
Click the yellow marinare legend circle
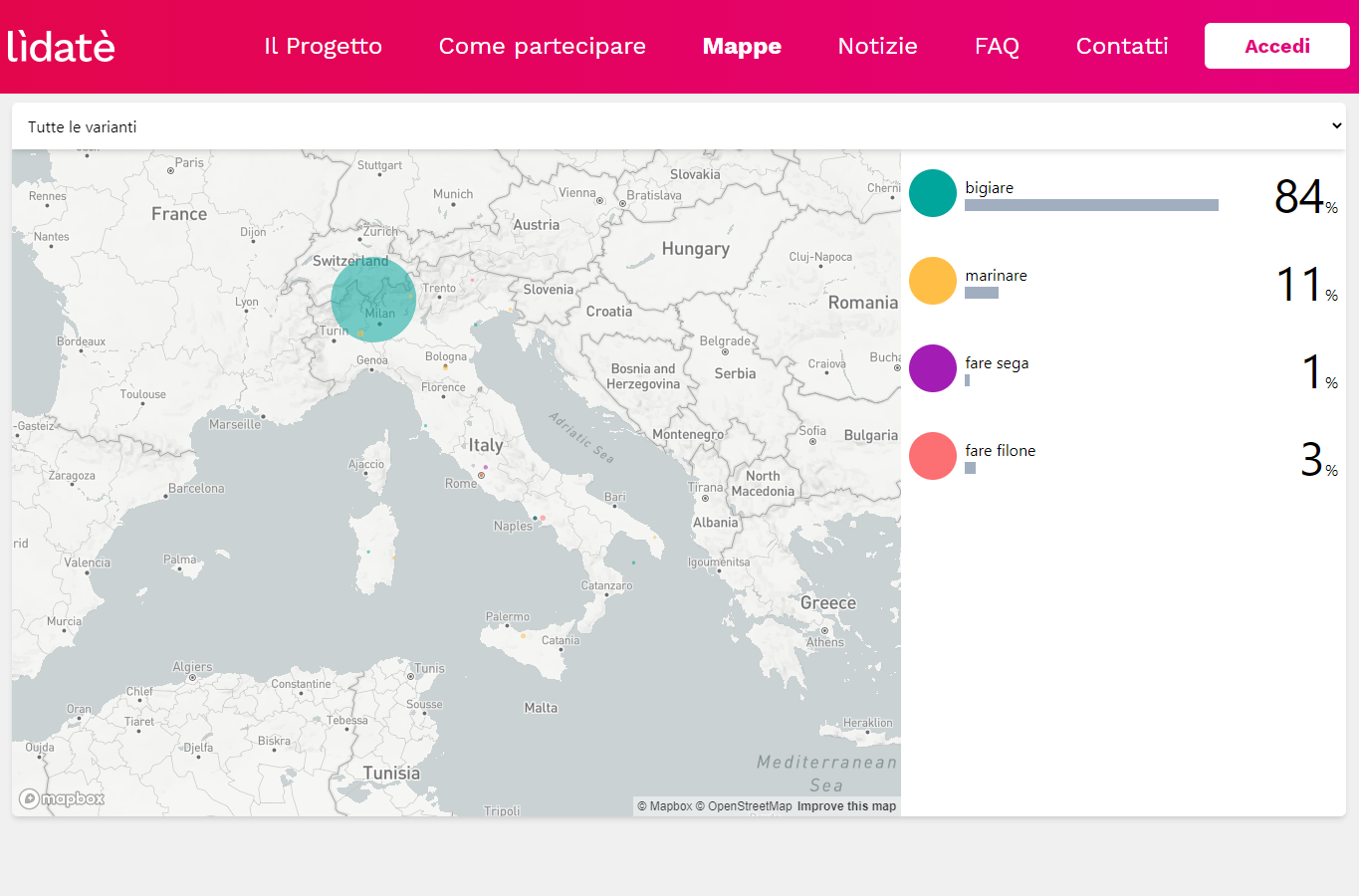pyautogui.click(x=932, y=281)
